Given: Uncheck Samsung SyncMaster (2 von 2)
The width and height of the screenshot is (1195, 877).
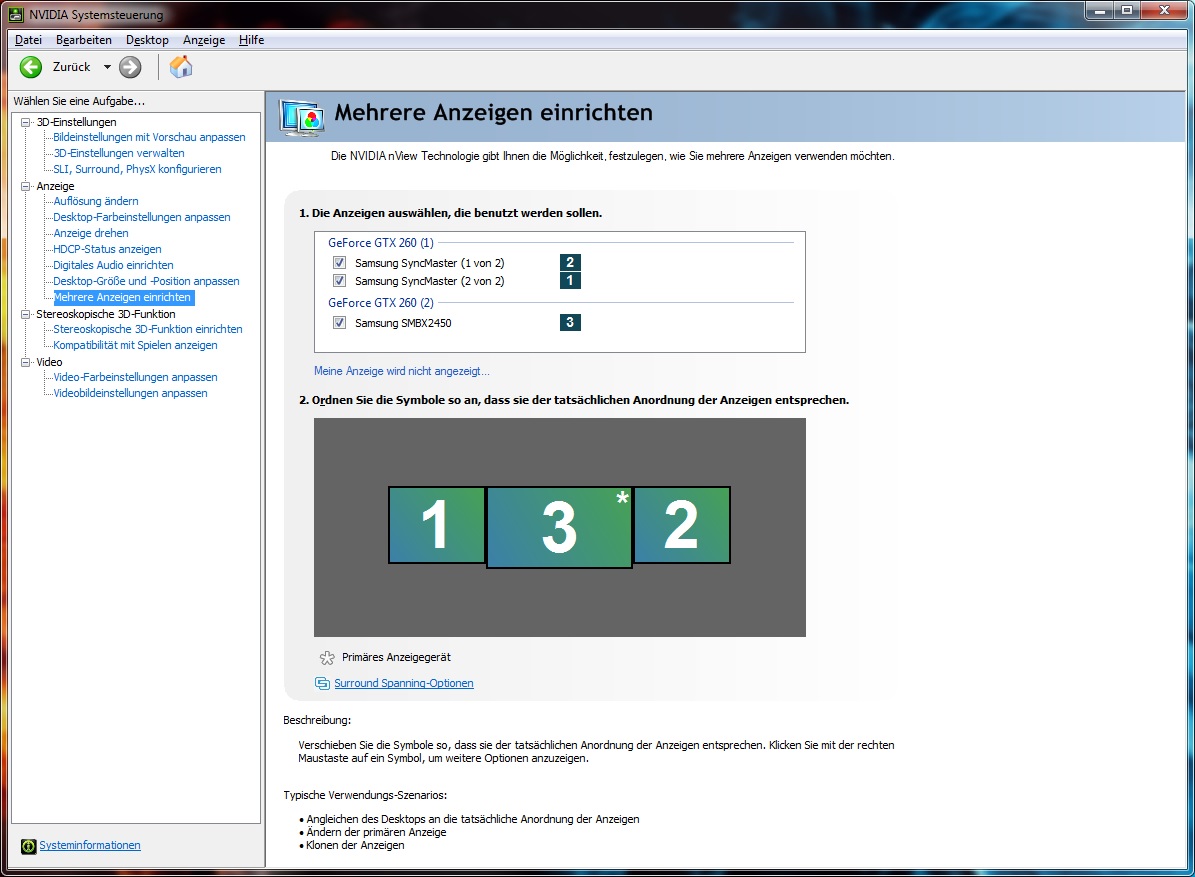Looking at the screenshot, I should [x=340, y=280].
